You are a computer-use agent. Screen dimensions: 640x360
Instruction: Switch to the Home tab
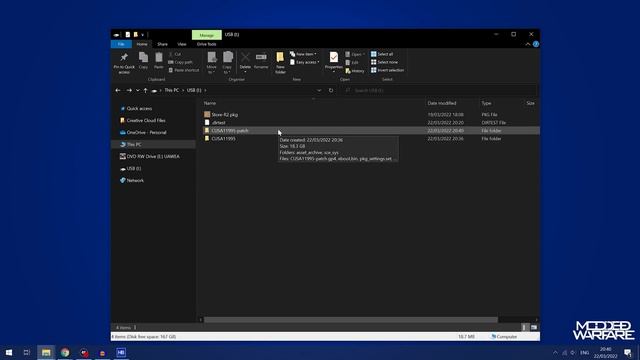[x=142, y=44]
